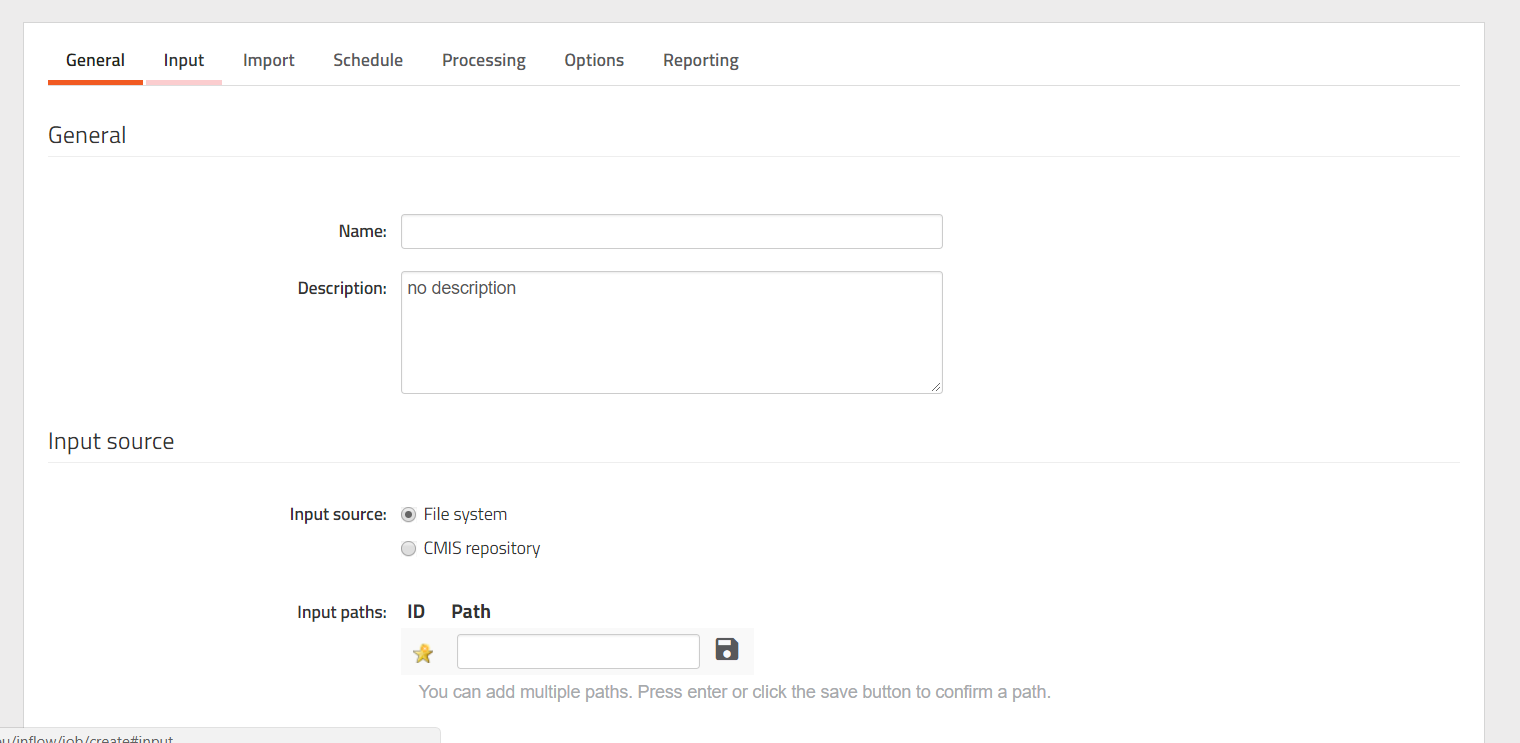The width and height of the screenshot is (1520, 743).
Task: Click the "Input paths:" label
Action: click(342, 613)
